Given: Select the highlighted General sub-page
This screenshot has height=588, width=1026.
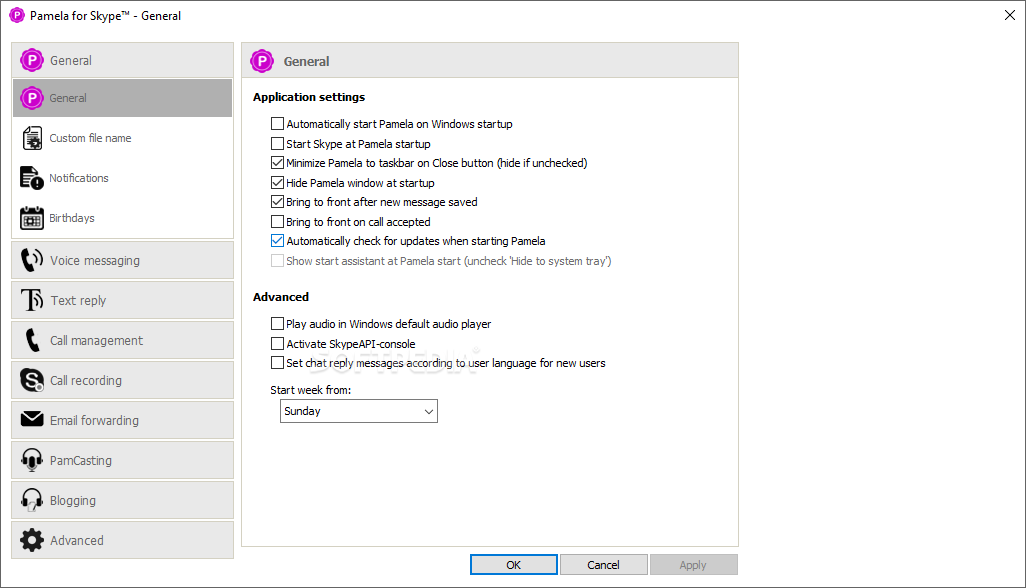Looking at the screenshot, I should coord(122,98).
